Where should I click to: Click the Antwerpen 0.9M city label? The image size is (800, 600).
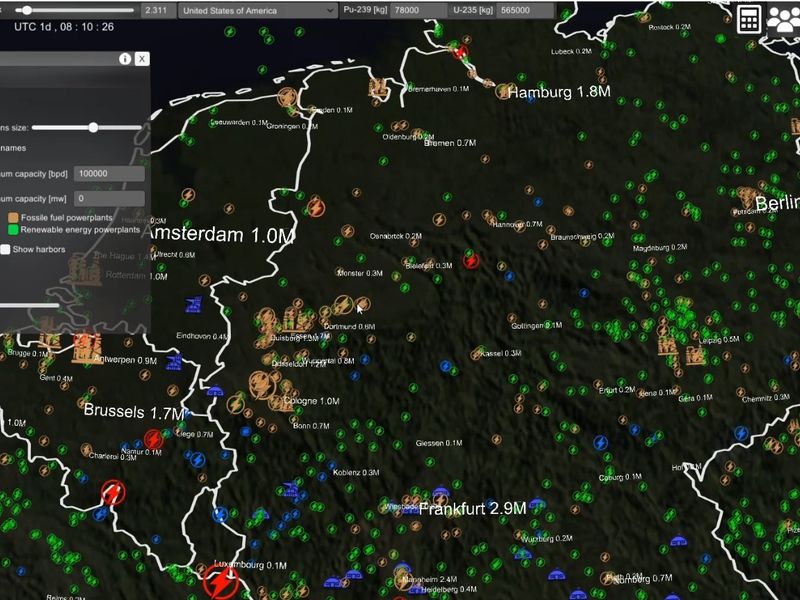coord(125,360)
